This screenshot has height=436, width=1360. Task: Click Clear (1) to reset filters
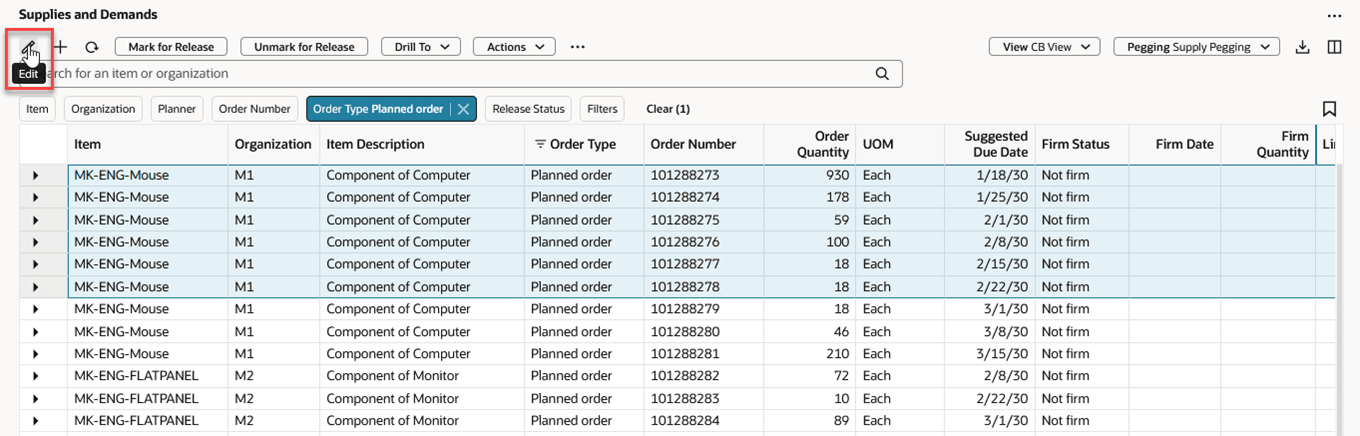(x=668, y=109)
